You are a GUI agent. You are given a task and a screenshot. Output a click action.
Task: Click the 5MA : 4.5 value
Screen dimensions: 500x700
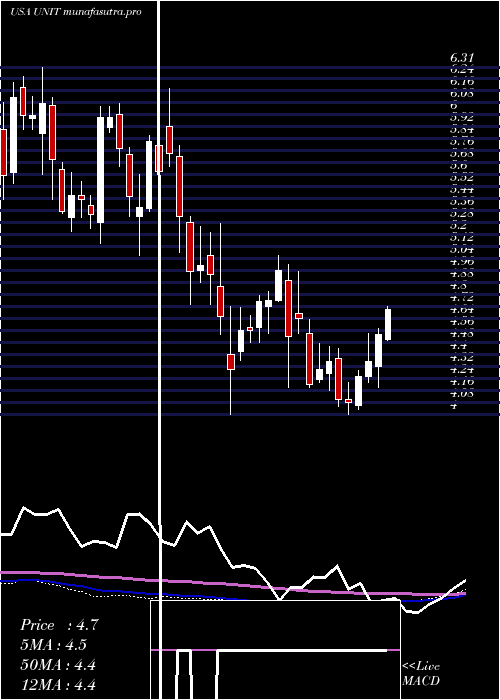tap(54, 645)
